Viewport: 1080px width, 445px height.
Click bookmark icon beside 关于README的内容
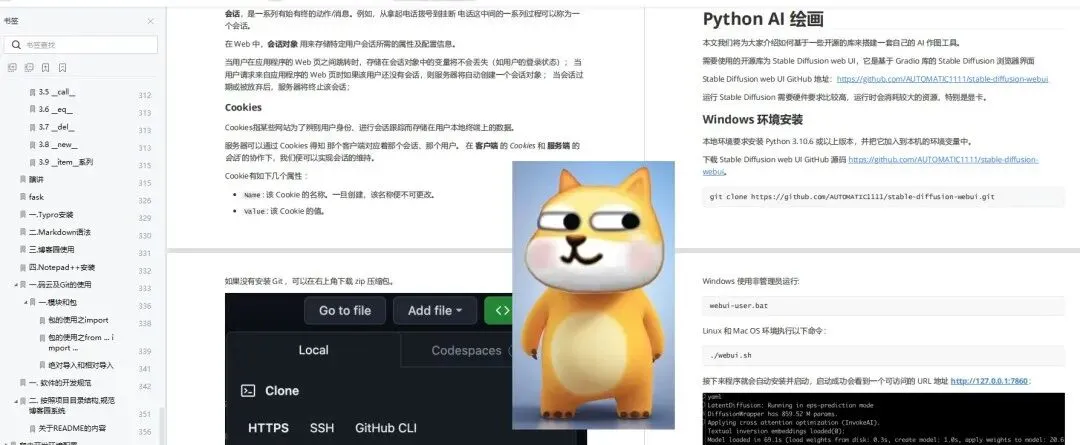[32, 428]
